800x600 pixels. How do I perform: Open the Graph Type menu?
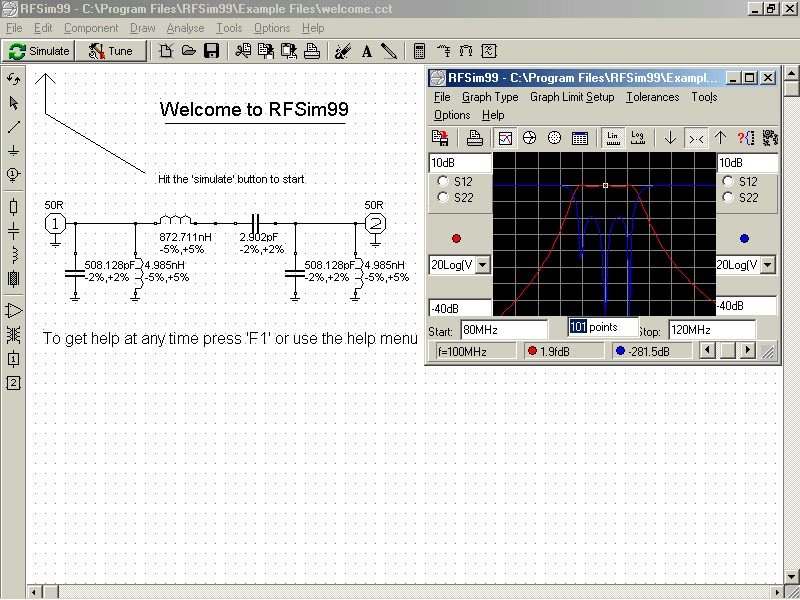pos(490,97)
